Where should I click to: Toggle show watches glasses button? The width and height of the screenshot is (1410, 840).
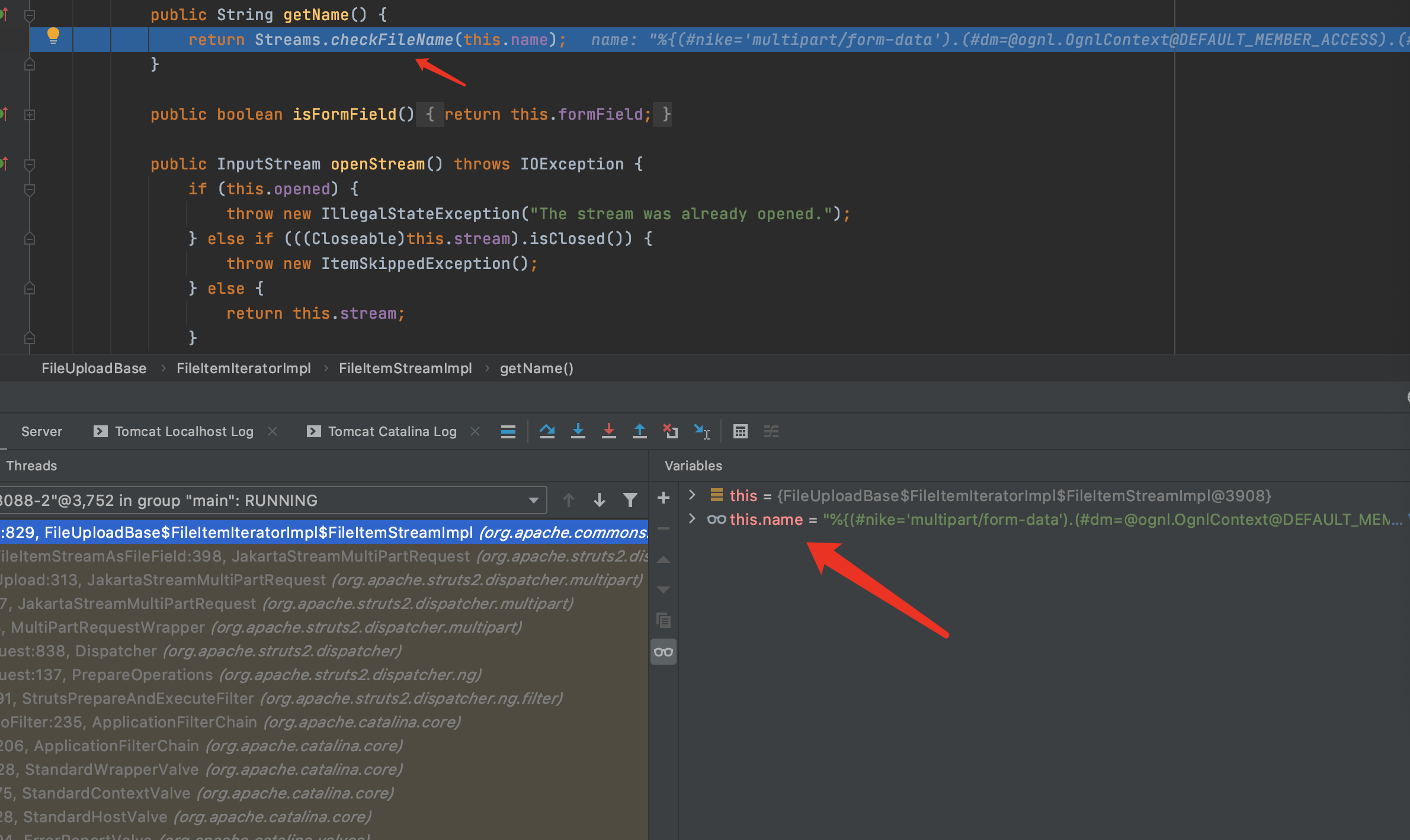pyautogui.click(x=664, y=652)
